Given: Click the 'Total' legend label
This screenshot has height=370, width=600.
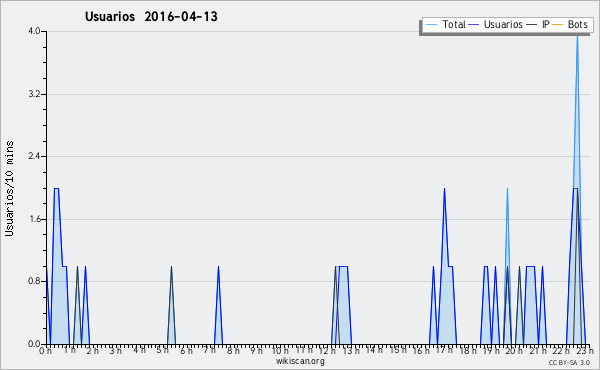Looking at the screenshot, I should coord(454,24).
